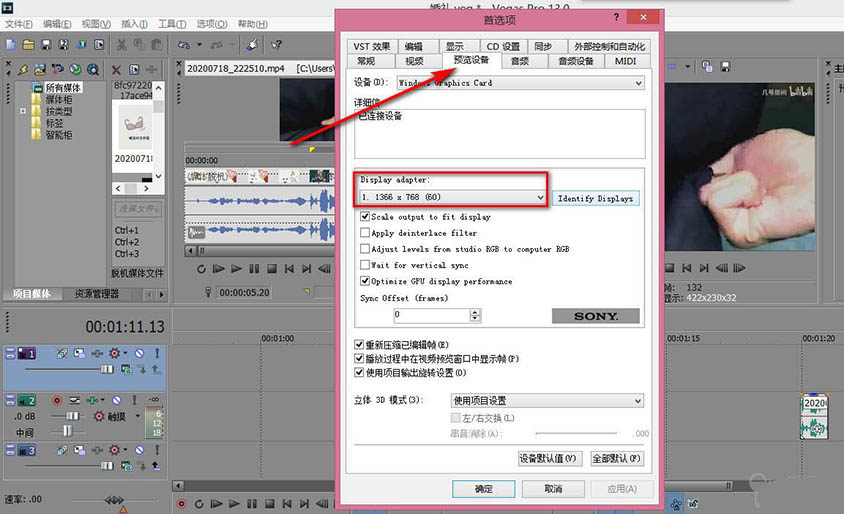Enable Apply deinterlace filter checkbox
This screenshot has width=844, height=514.
point(365,233)
